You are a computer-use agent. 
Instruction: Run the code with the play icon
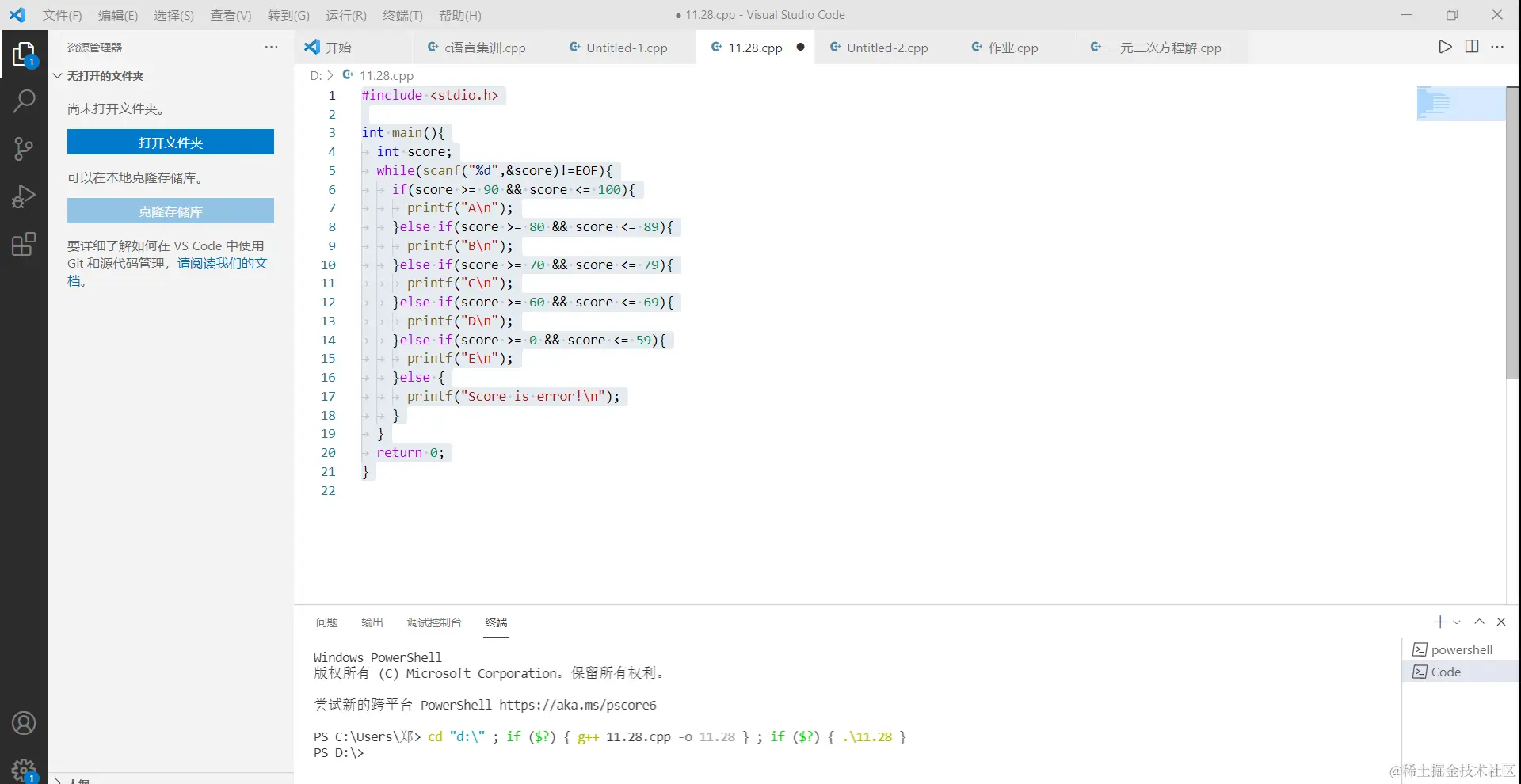(x=1446, y=47)
